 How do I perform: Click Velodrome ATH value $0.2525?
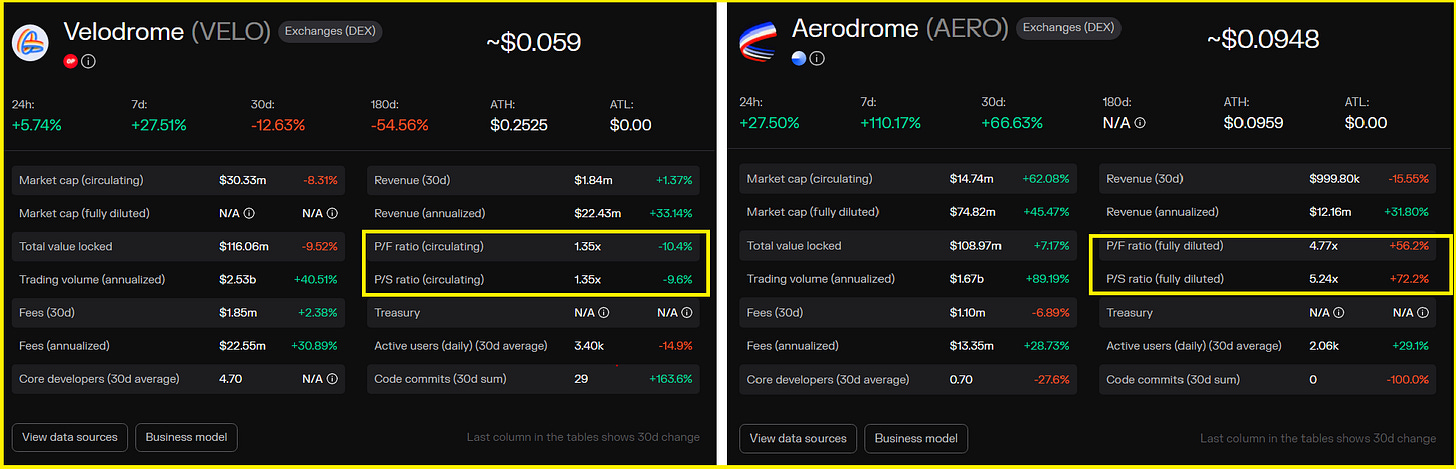tap(519, 125)
